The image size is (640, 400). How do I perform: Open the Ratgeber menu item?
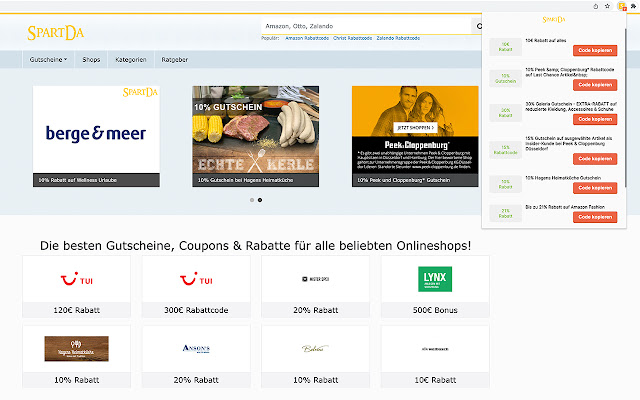[175, 60]
